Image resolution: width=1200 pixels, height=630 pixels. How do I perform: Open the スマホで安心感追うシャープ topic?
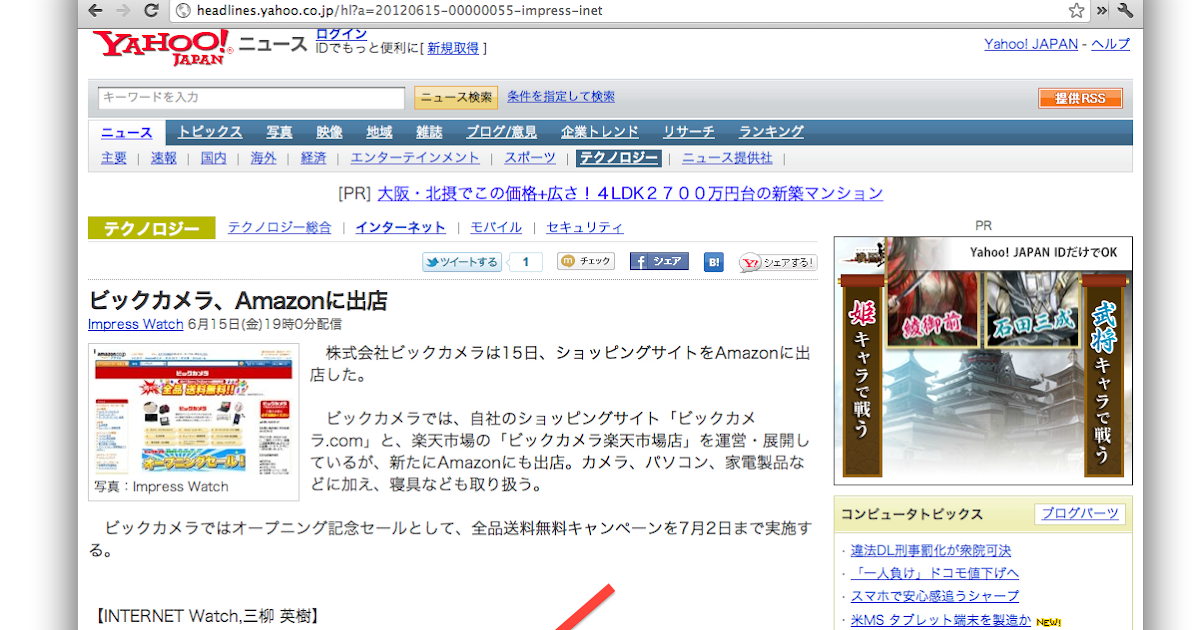pyautogui.click(x=935, y=596)
